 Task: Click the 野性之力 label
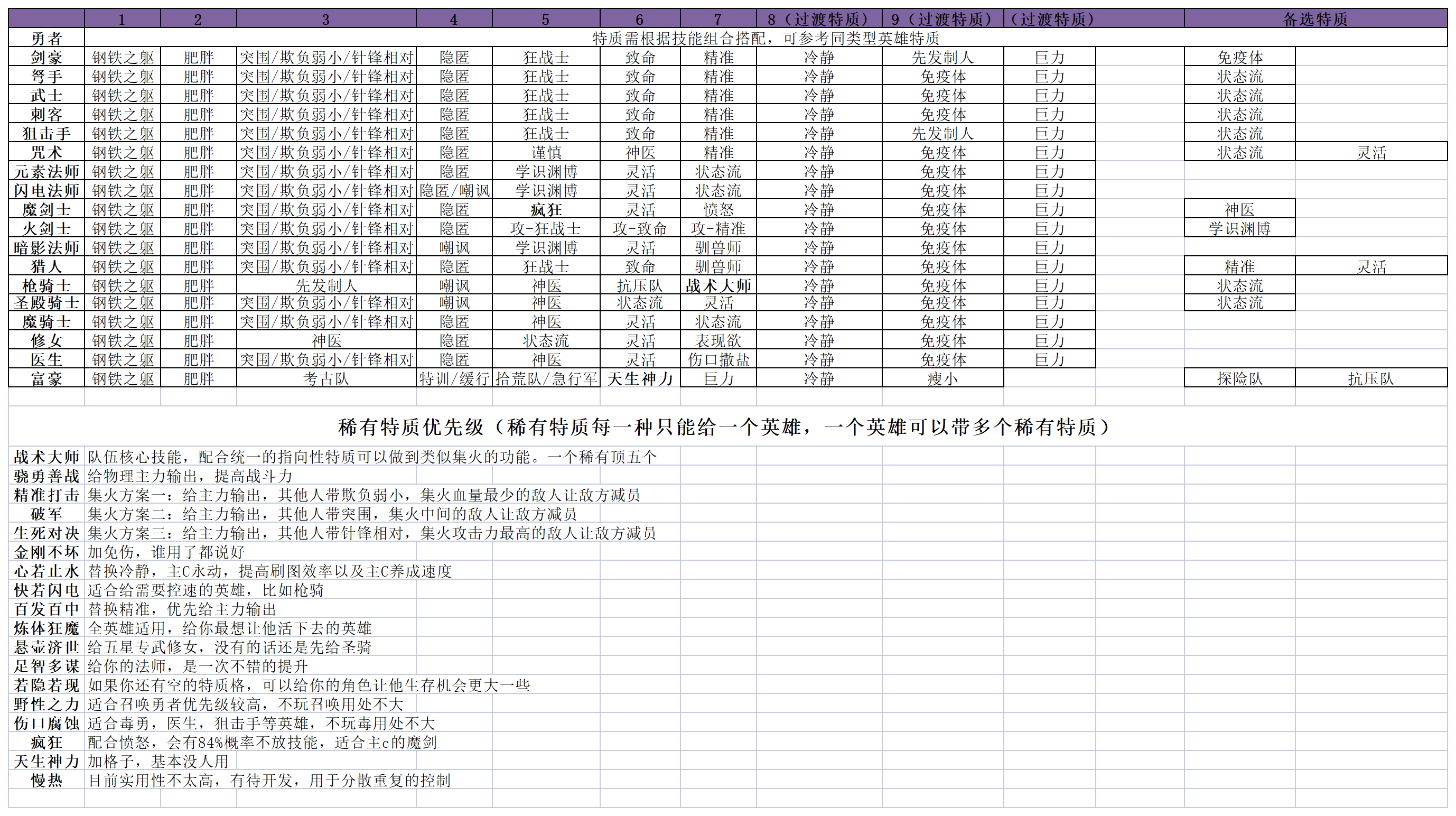pos(46,704)
